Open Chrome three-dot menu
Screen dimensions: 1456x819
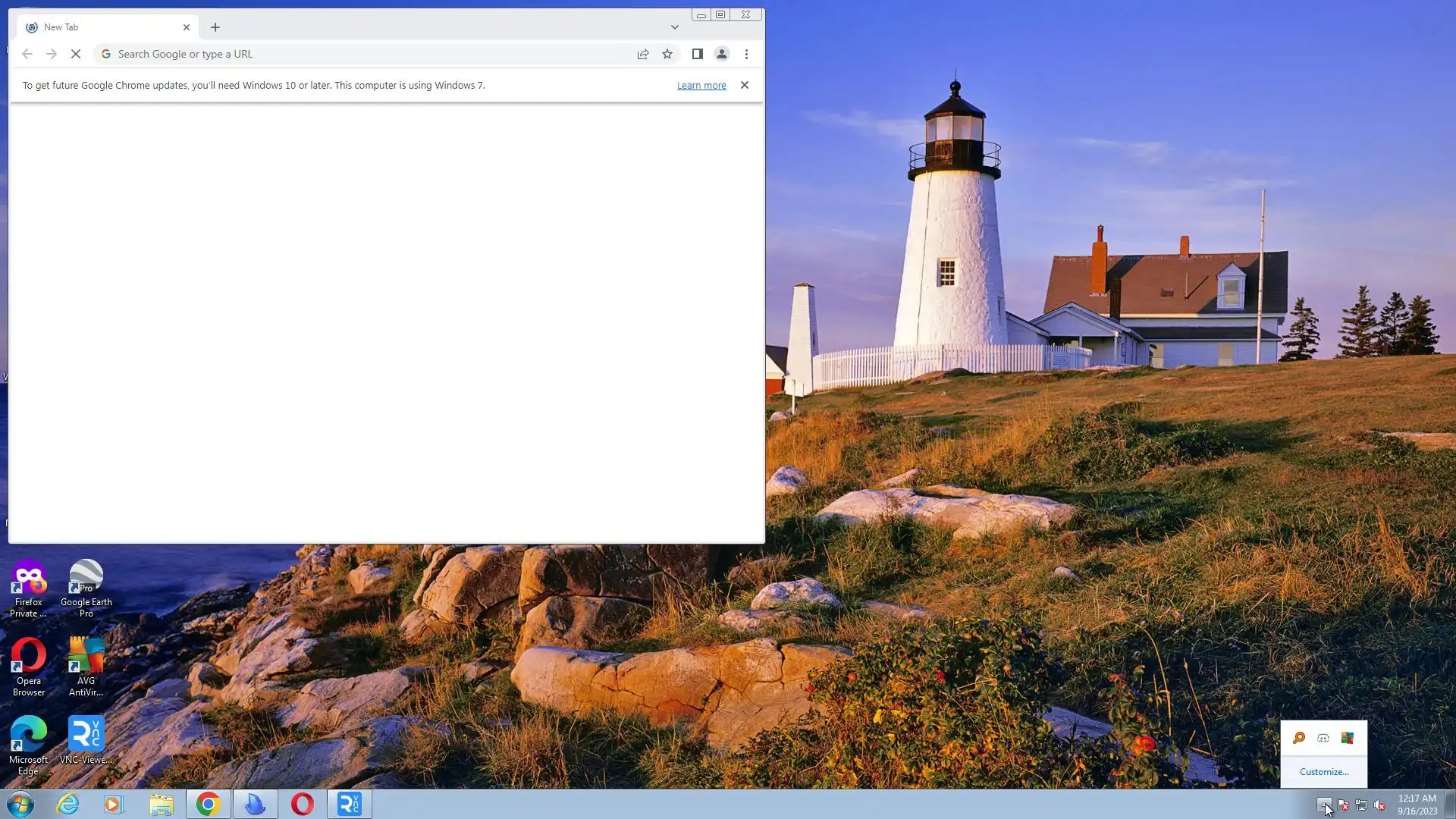(x=746, y=54)
